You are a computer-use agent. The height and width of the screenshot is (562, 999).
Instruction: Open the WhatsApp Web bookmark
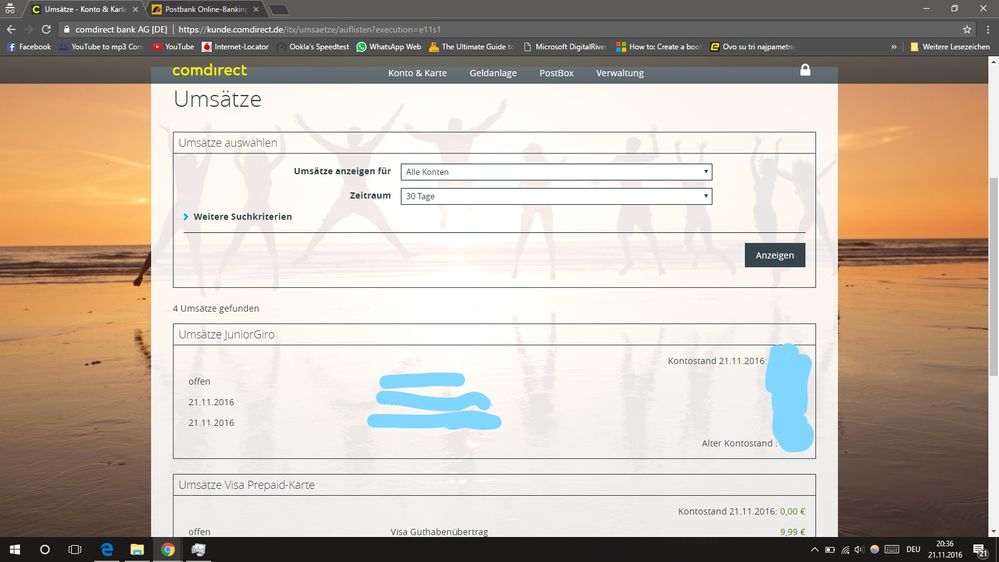[x=389, y=47]
